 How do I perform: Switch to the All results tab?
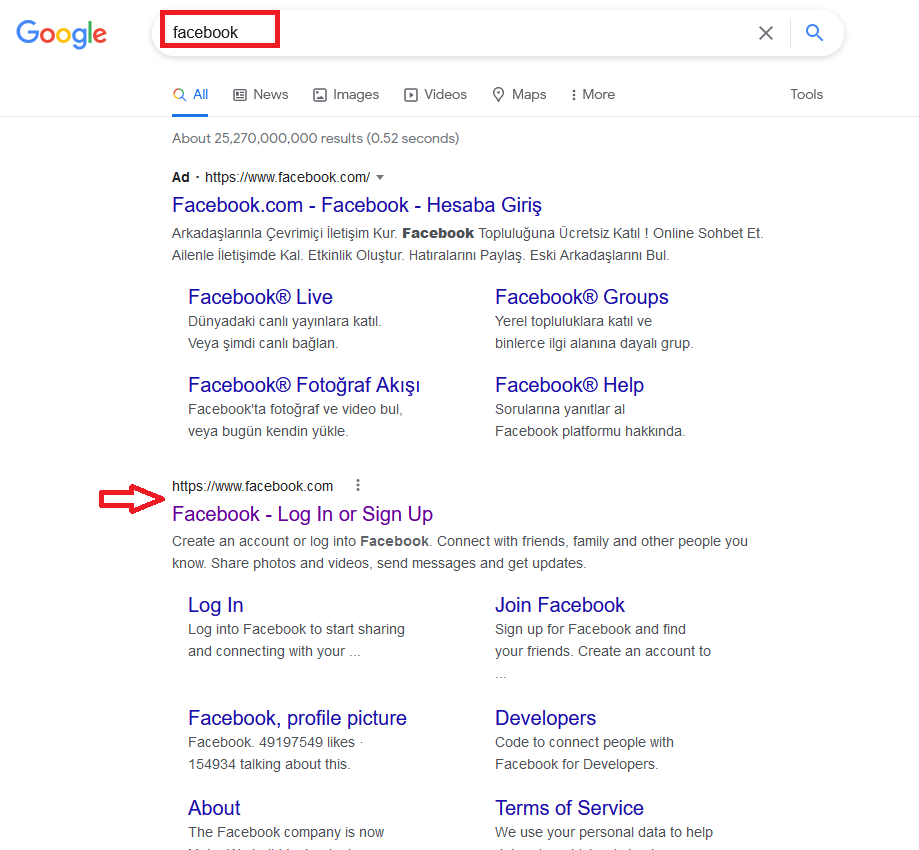[x=196, y=94]
